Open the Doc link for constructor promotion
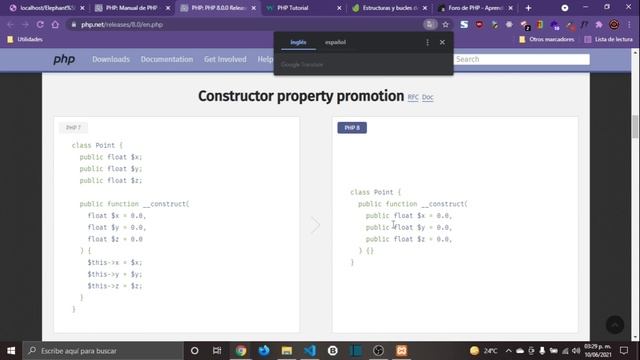 (427, 97)
